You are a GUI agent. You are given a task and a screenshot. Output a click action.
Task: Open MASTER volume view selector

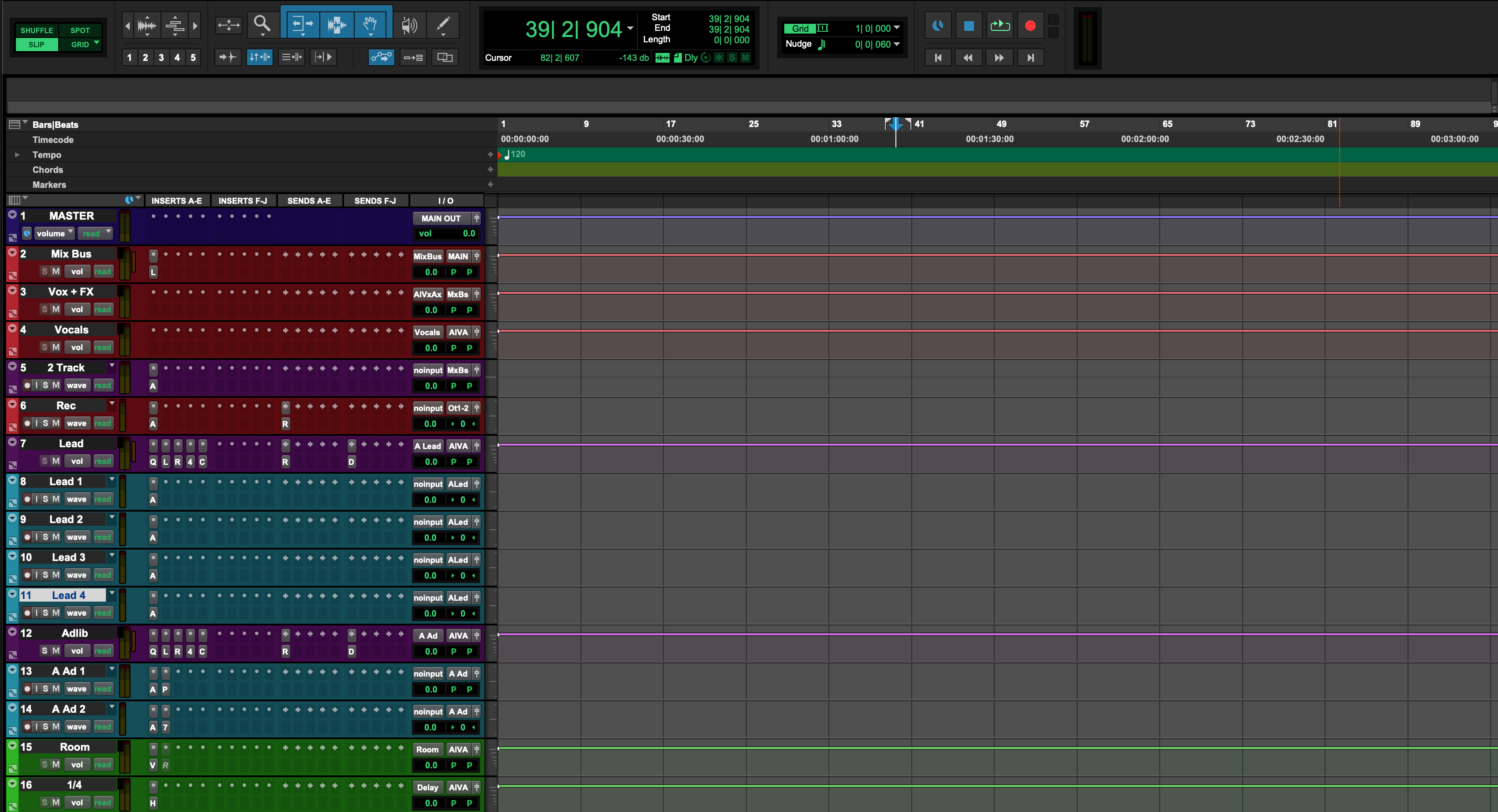54,233
